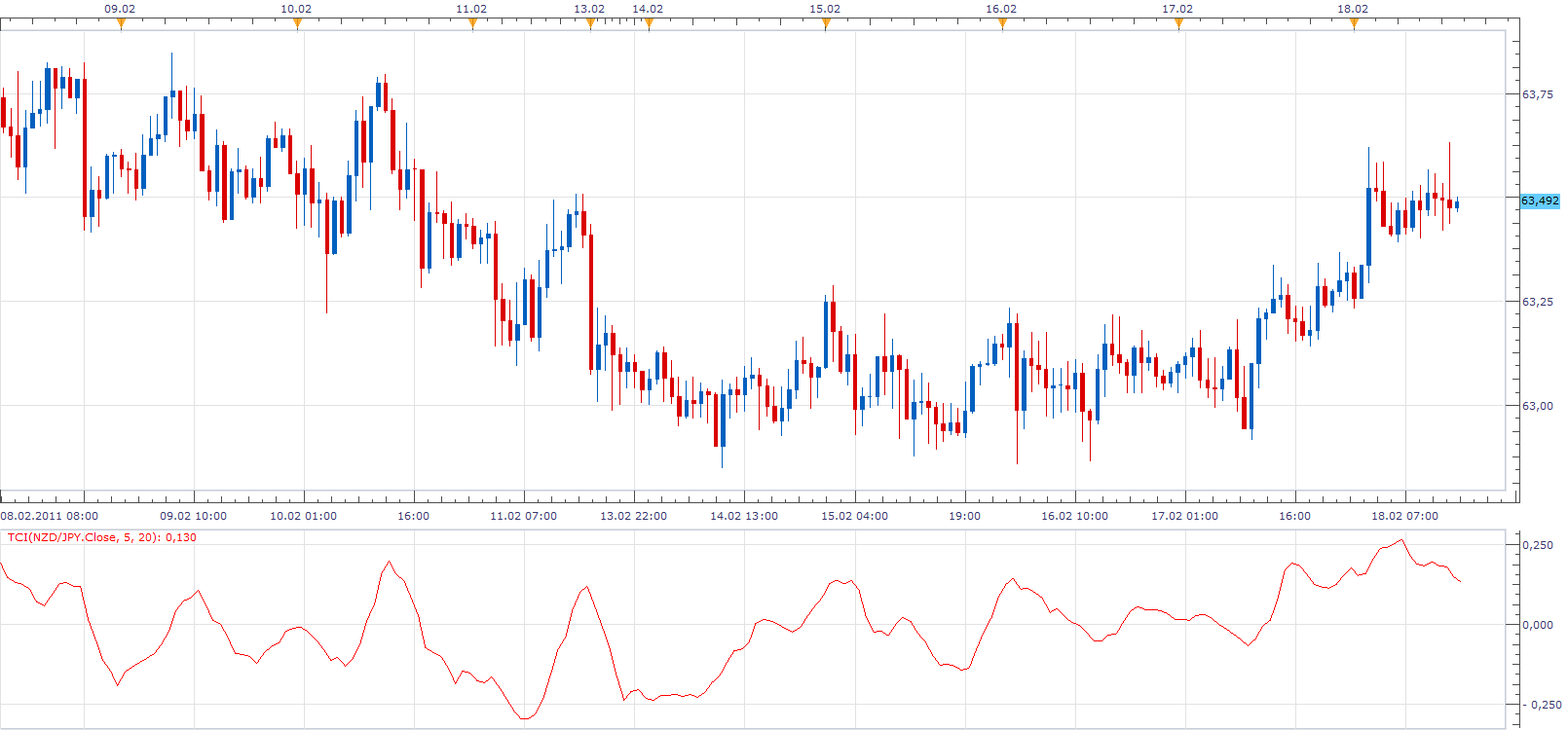Click the orange 09.02 day marker
The height and width of the screenshot is (730, 1568).
click(121, 24)
